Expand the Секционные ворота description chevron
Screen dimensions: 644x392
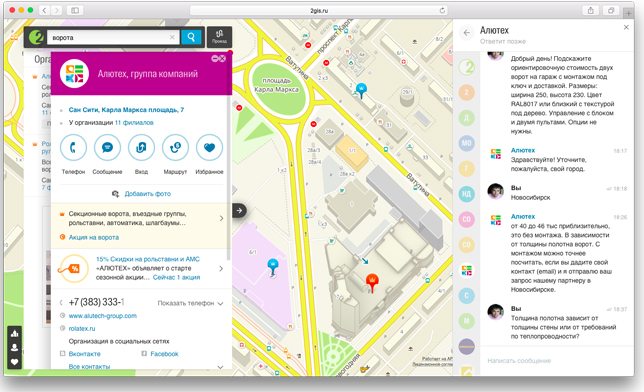221,218
